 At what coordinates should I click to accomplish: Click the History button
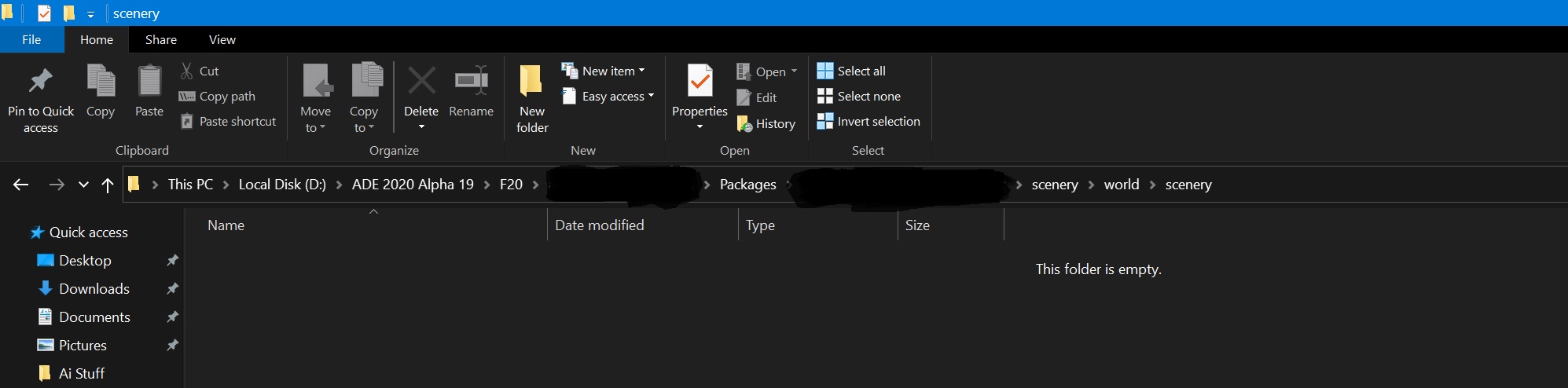pyautogui.click(x=766, y=123)
